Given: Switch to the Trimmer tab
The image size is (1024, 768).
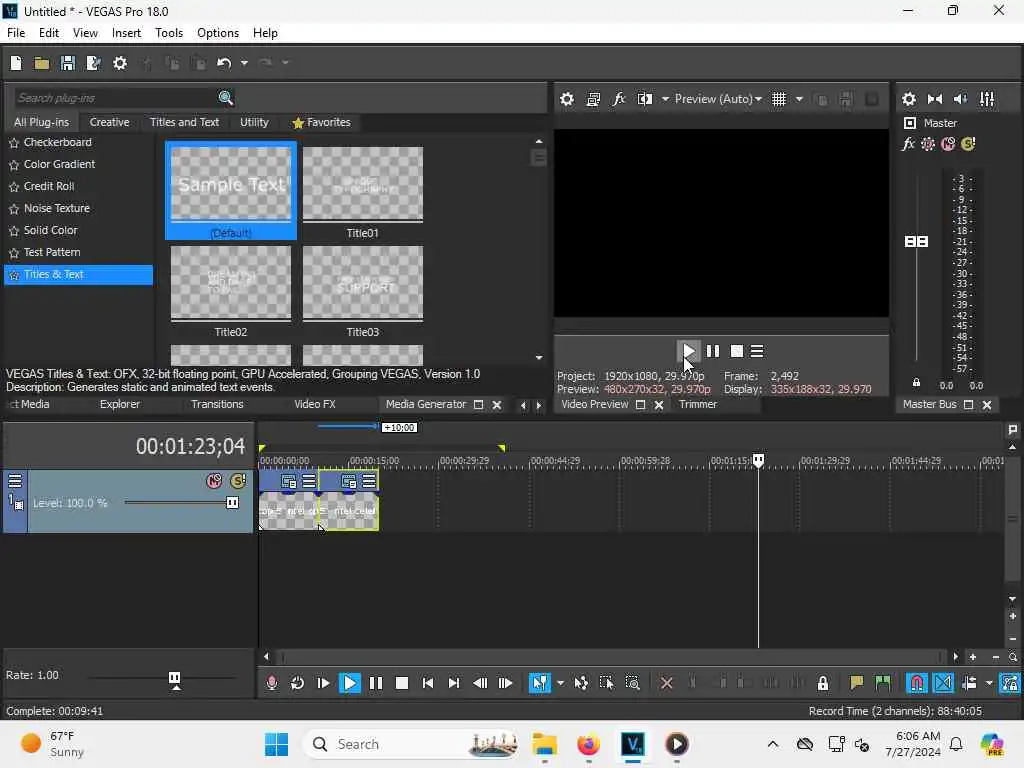Looking at the screenshot, I should tap(697, 404).
